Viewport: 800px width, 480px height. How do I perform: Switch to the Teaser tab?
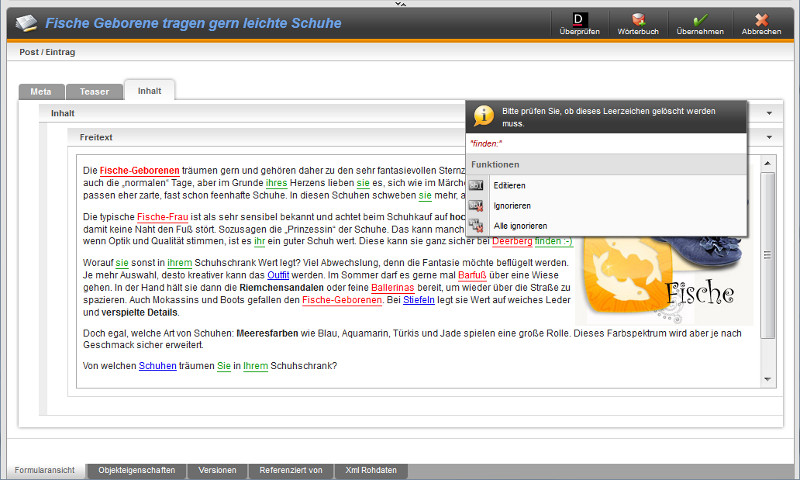(x=94, y=91)
